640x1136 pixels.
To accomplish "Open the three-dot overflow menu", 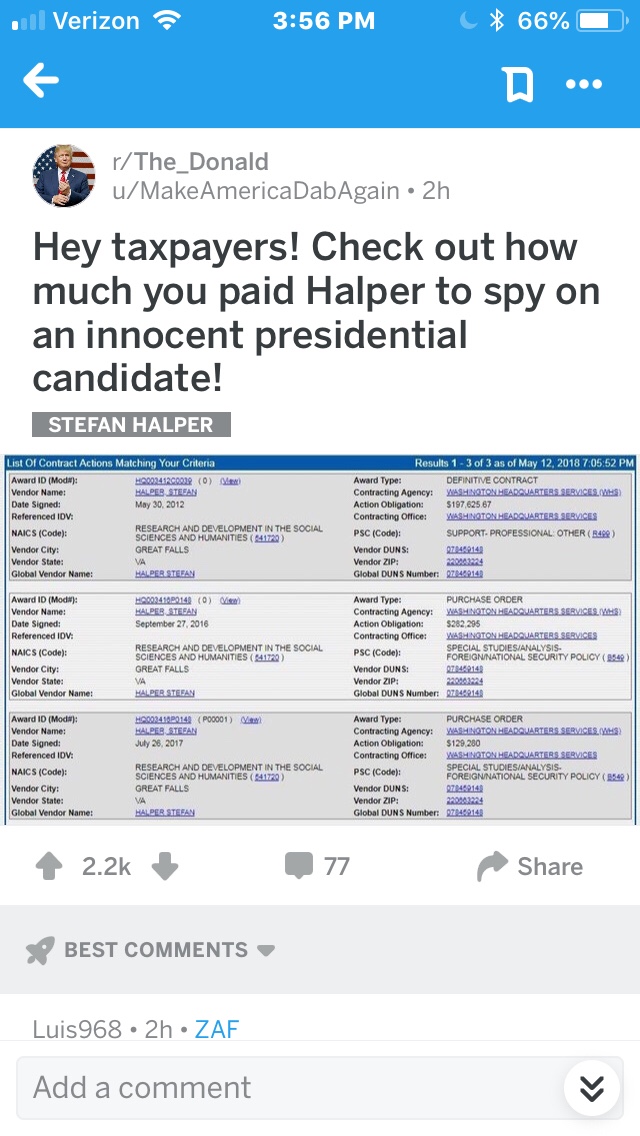I will point(583,84).
